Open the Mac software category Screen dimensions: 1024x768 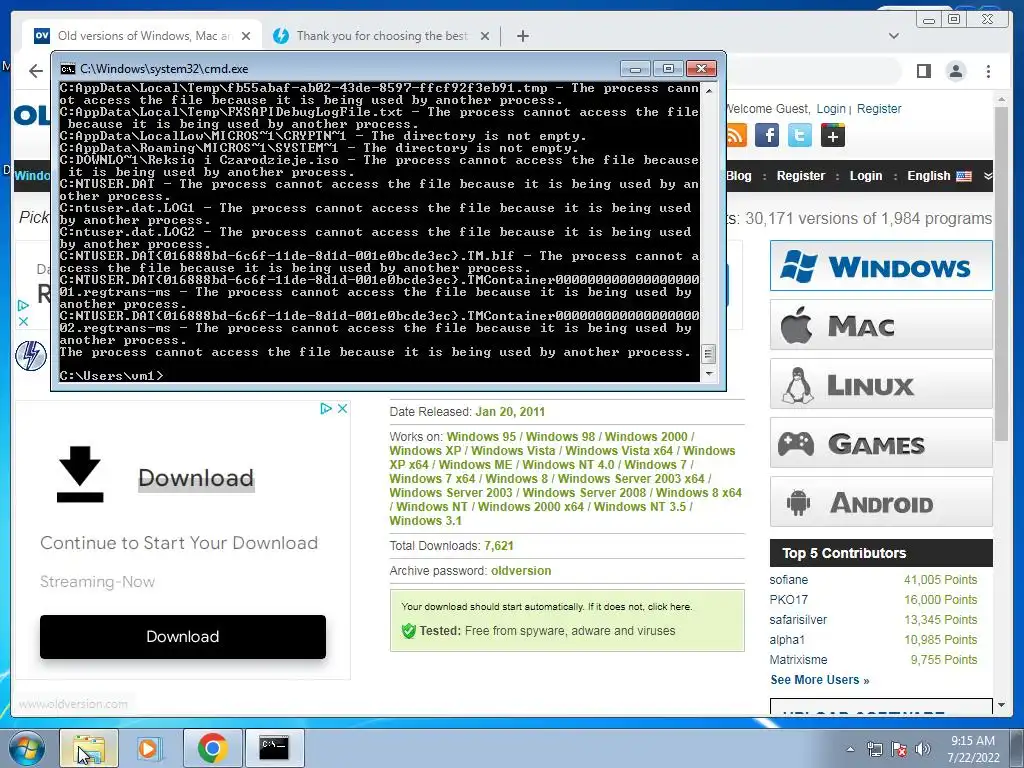[881, 325]
